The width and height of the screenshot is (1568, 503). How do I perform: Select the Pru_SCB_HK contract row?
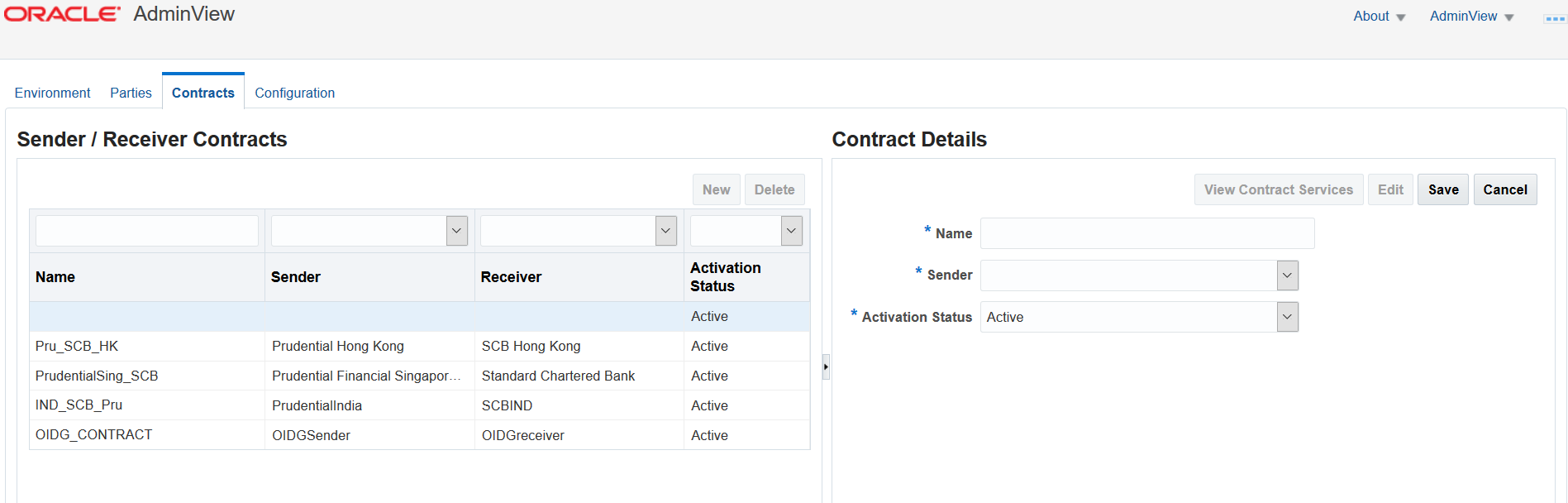(x=147, y=346)
